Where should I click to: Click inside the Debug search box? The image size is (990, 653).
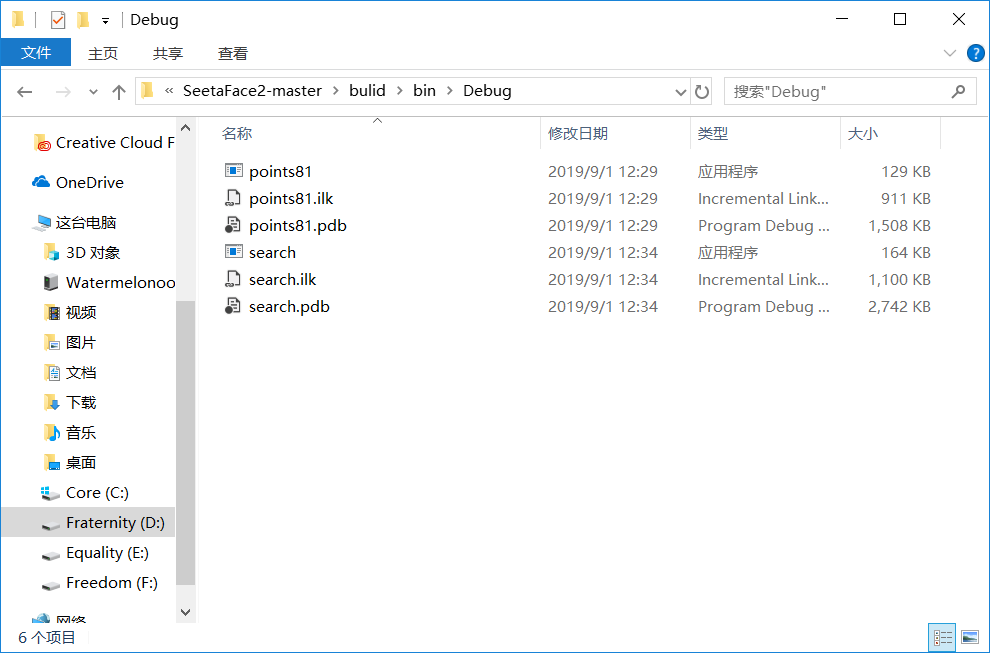(840, 91)
